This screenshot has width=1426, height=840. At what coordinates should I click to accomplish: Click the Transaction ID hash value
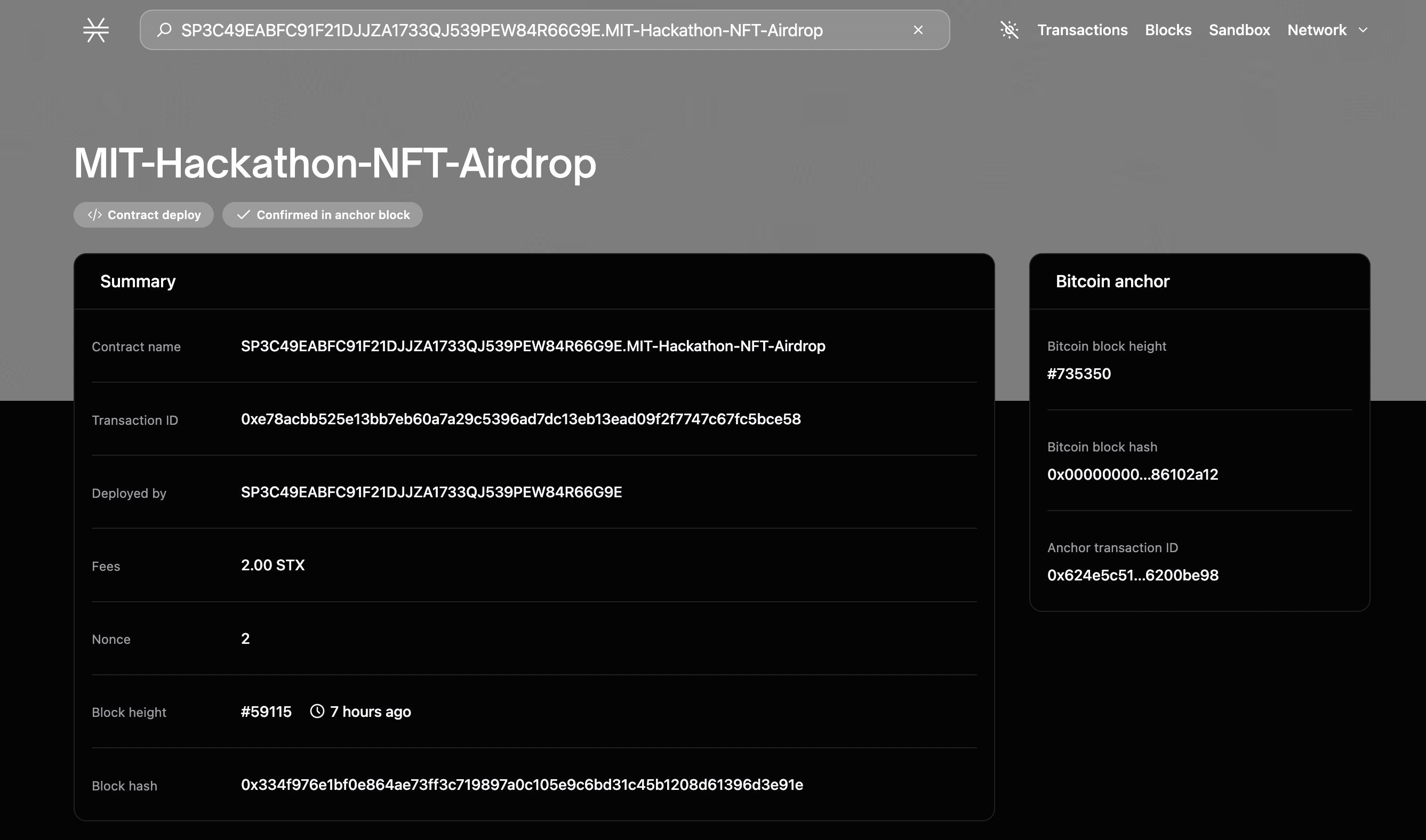520,419
